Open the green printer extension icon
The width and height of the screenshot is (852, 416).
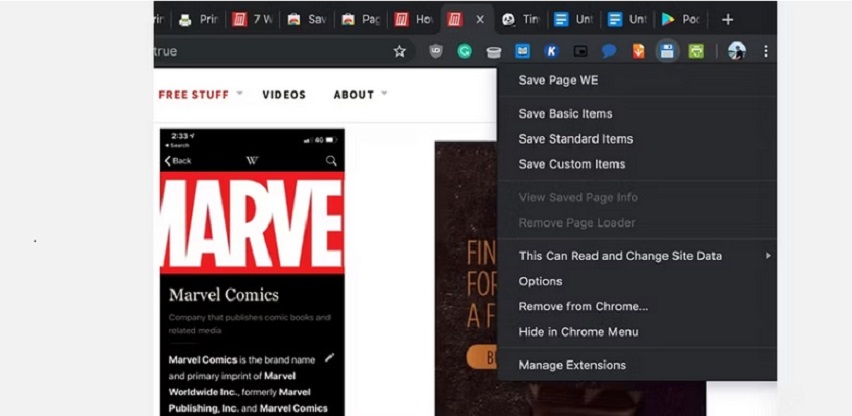click(696, 52)
